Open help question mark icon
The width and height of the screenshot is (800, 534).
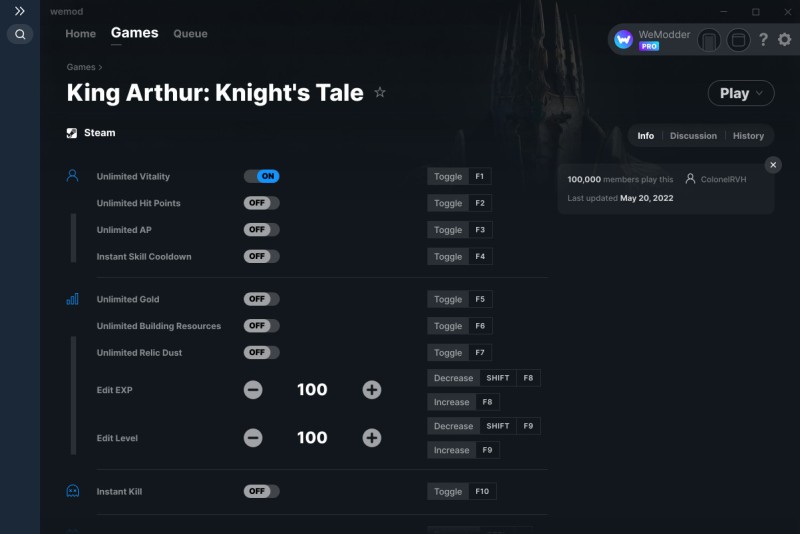763,39
